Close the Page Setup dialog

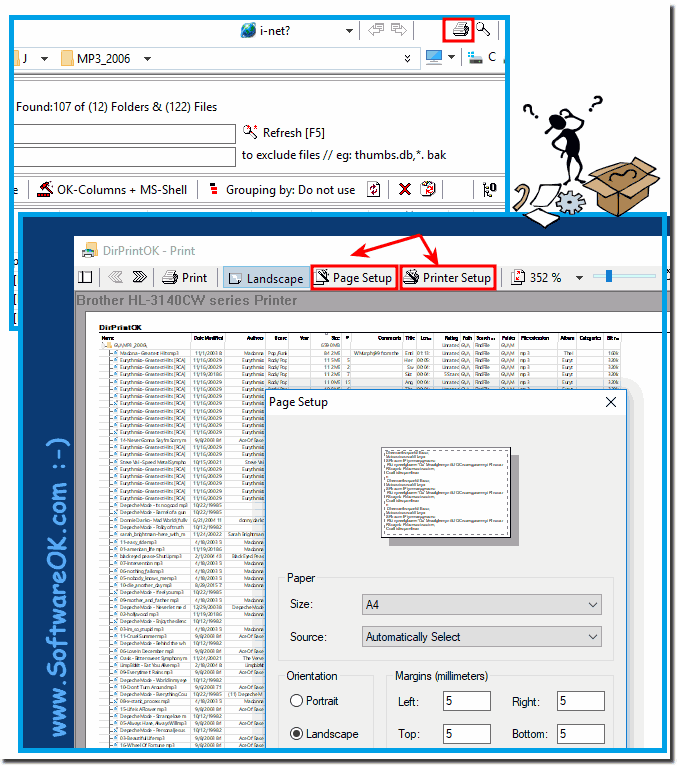pyautogui.click(x=611, y=402)
